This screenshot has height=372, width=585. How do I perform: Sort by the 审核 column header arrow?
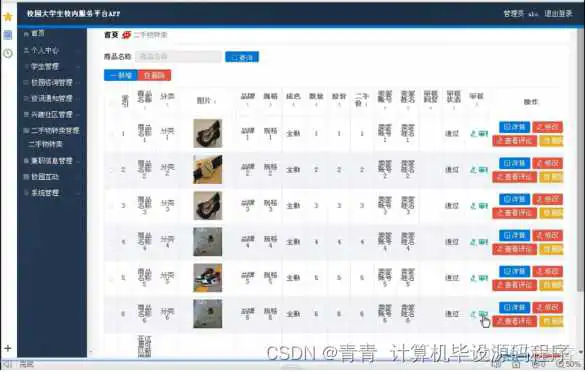click(476, 105)
